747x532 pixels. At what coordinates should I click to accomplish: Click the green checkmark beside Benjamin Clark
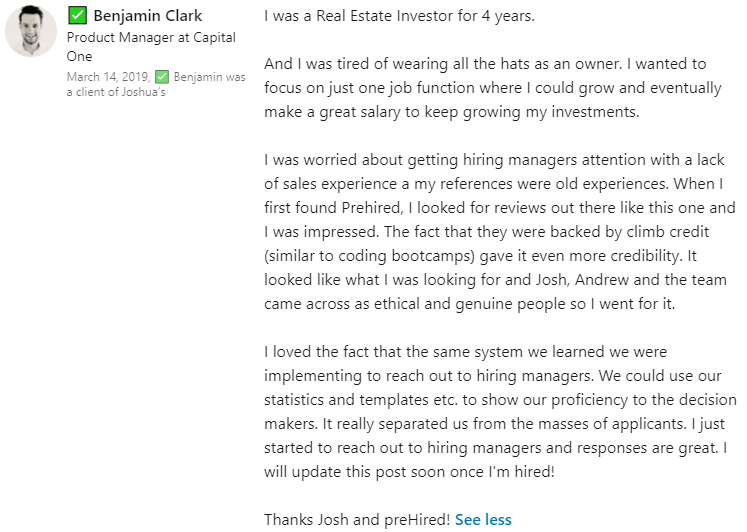coord(77,16)
